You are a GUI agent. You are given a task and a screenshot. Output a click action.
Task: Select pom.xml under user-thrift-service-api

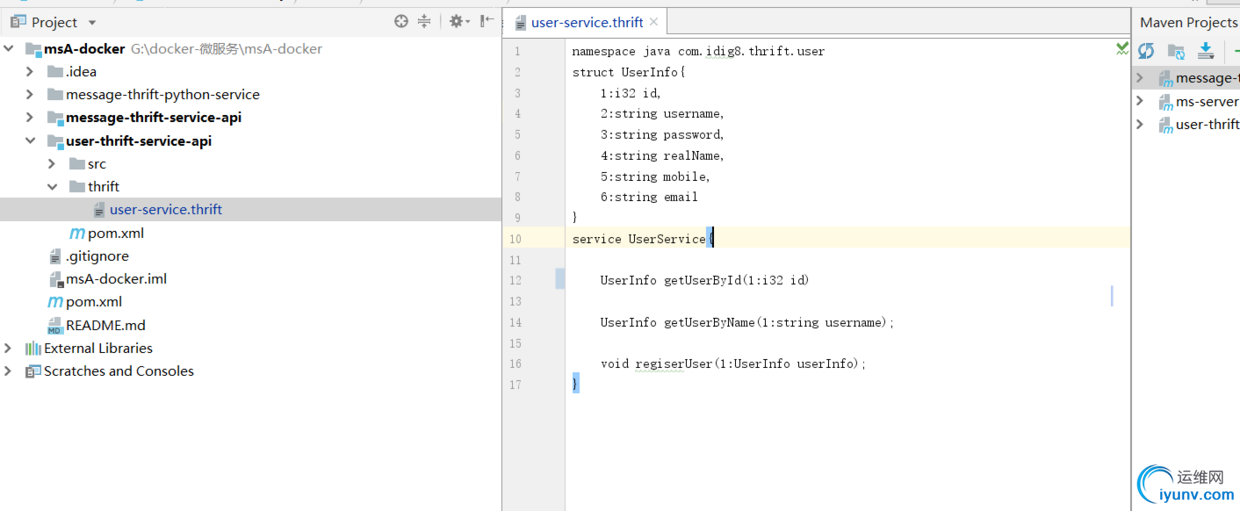click(x=106, y=233)
